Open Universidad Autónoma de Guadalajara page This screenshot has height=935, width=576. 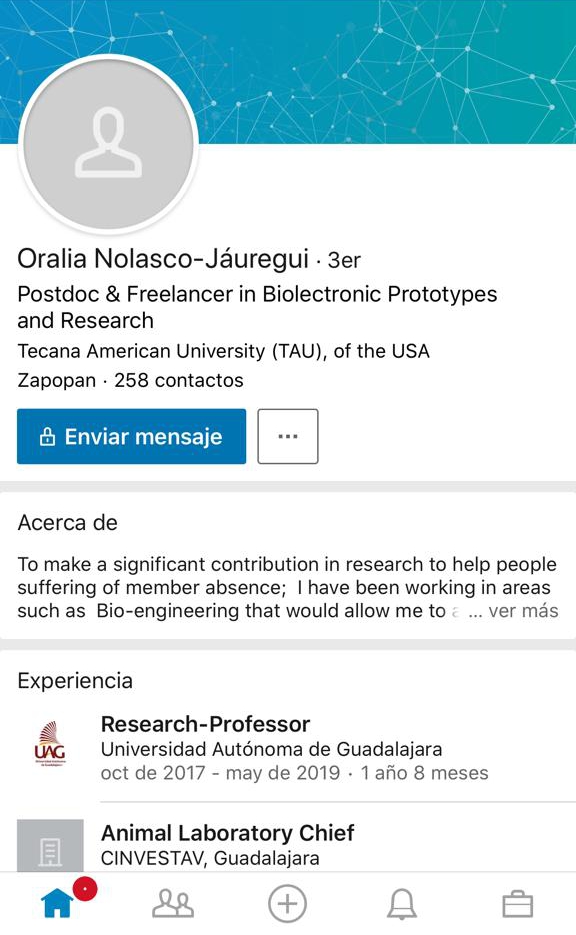pyautogui.click(x=271, y=749)
